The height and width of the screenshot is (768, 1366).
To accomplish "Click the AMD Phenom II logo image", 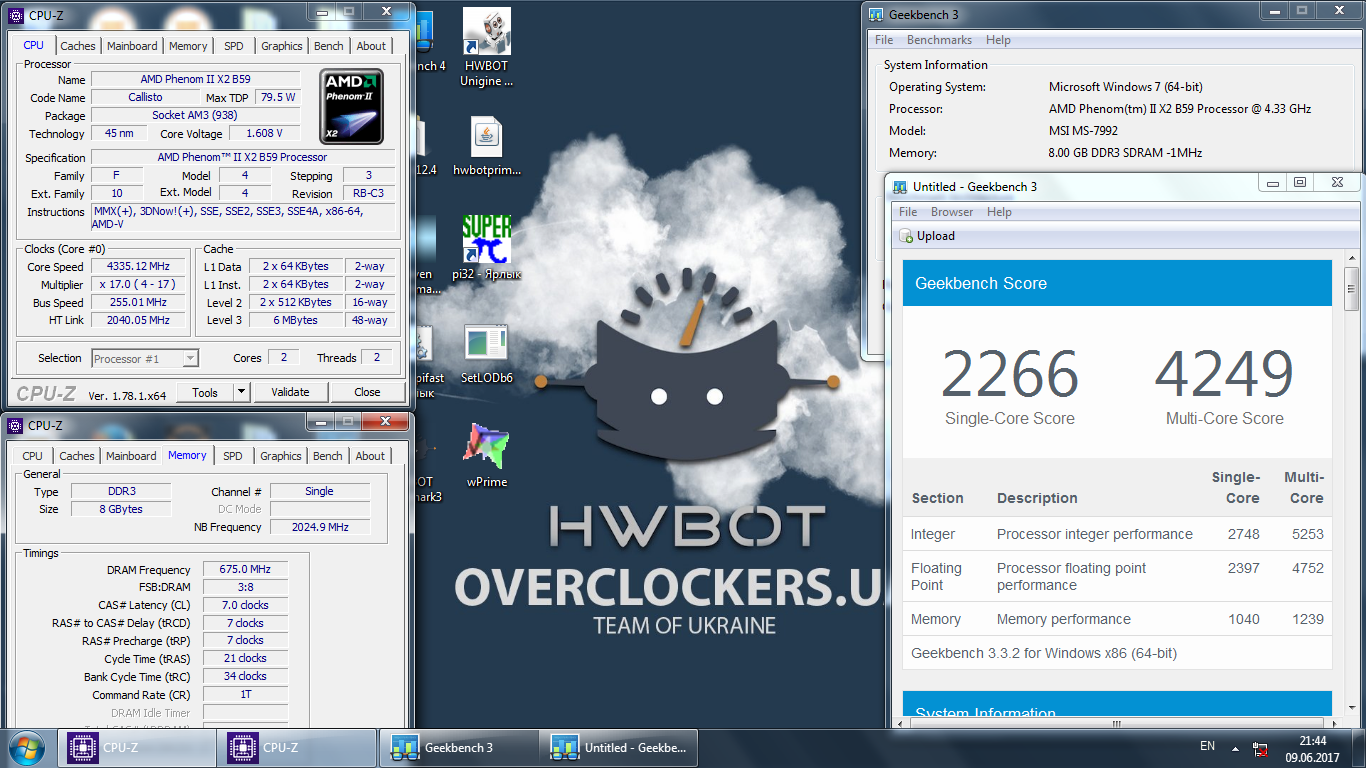I will pyautogui.click(x=351, y=107).
